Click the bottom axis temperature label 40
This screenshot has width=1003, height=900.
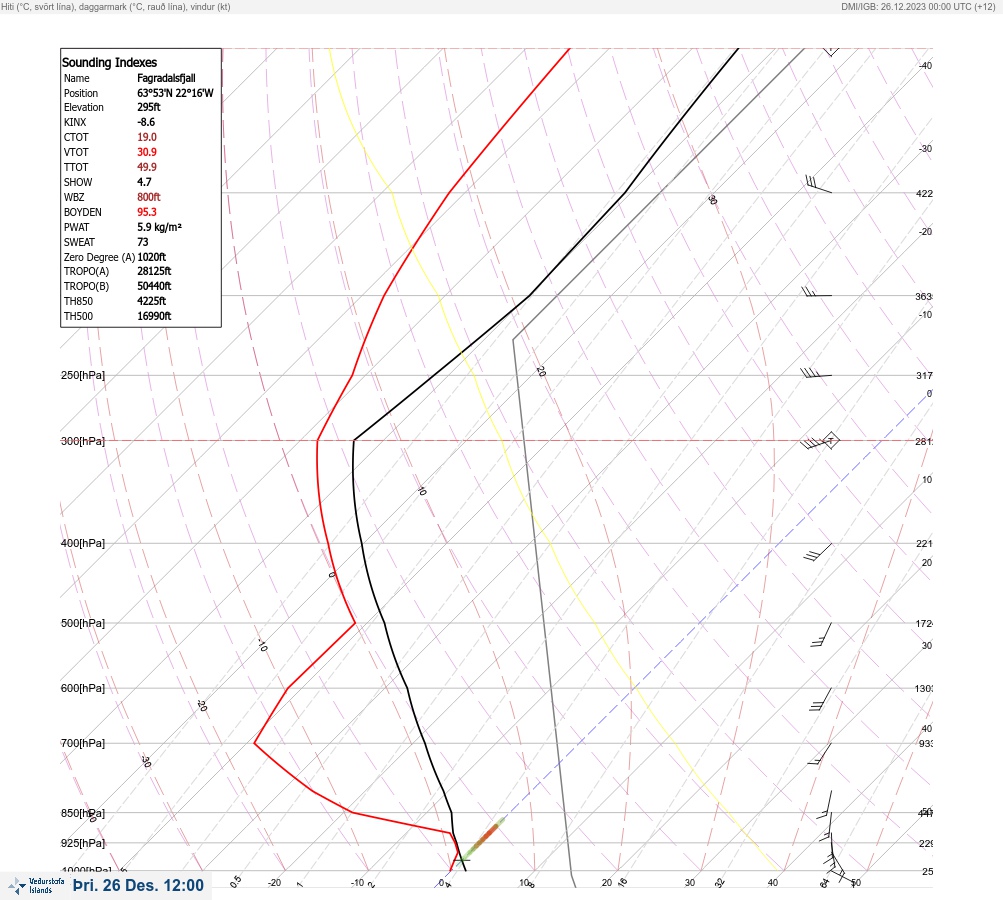click(x=773, y=883)
